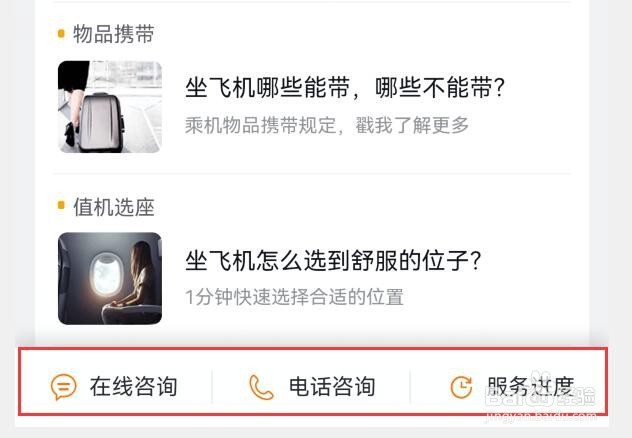632x438 pixels.
Task: Open the airplane window seat thumbnail
Action: [110, 278]
